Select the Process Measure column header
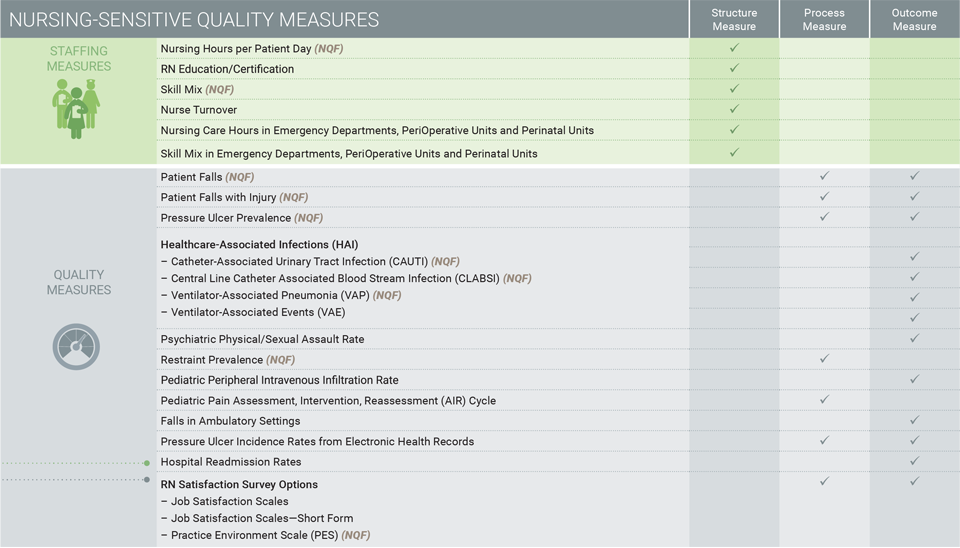 pos(824,19)
